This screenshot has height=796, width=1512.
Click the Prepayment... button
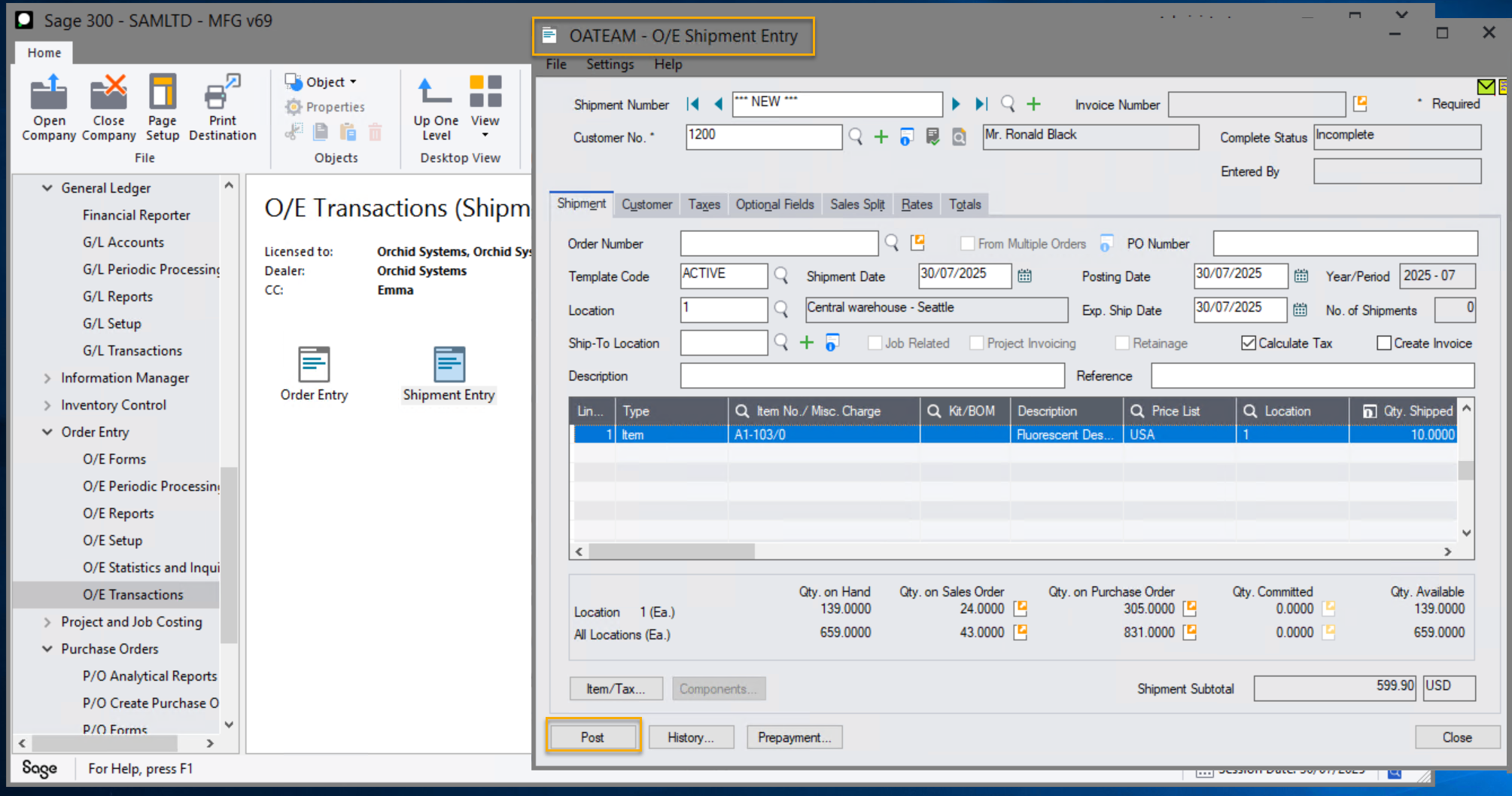coord(794,737)
